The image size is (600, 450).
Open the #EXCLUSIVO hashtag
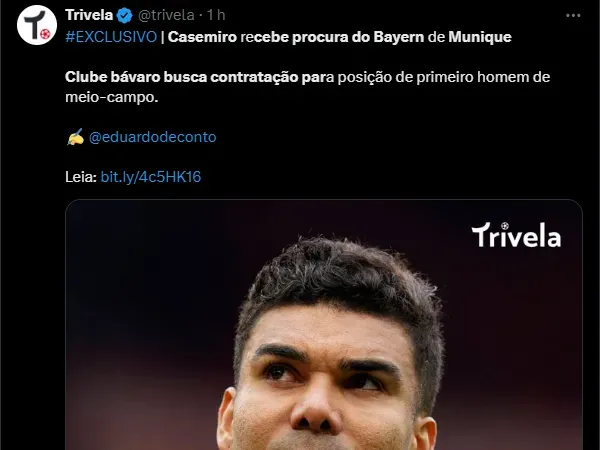[x=111, y=37]
